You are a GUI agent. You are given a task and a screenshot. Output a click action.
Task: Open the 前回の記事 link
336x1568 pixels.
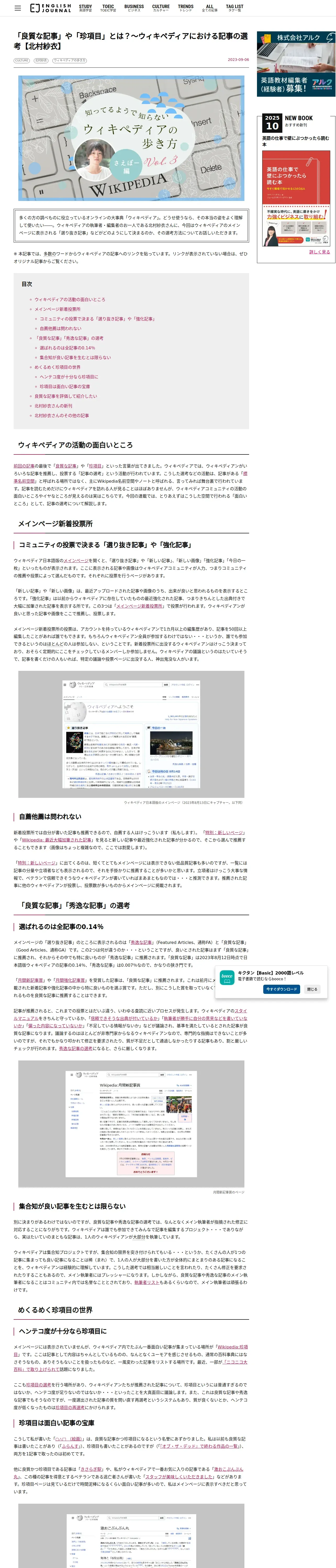coord(24,466)
